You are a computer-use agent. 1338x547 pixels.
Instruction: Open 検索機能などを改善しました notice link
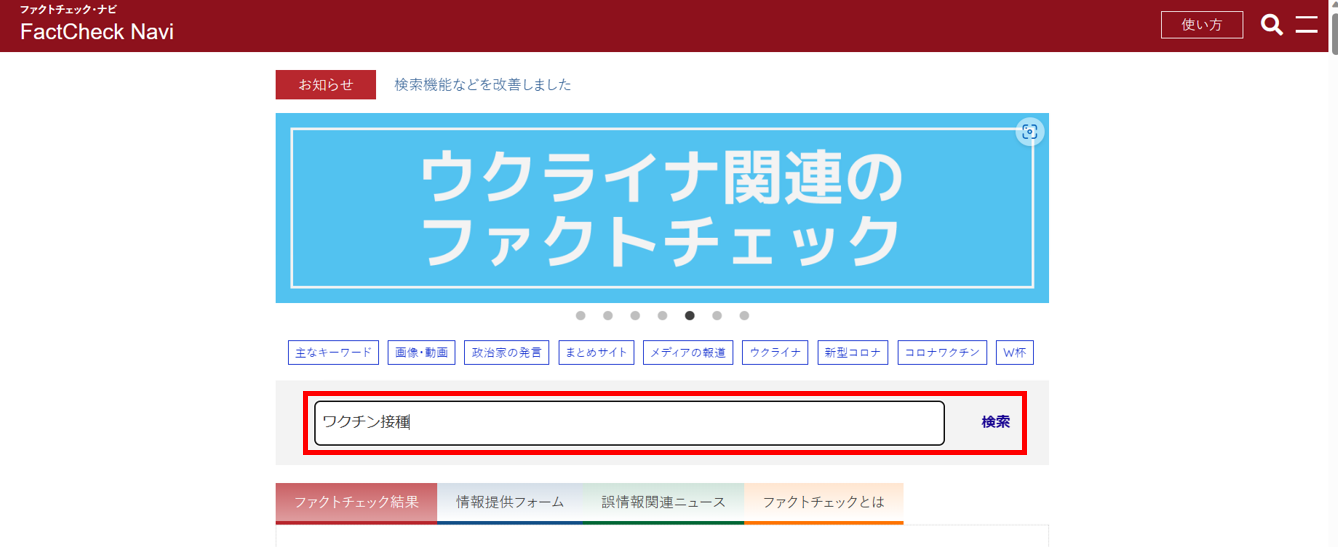coord(483,85)
